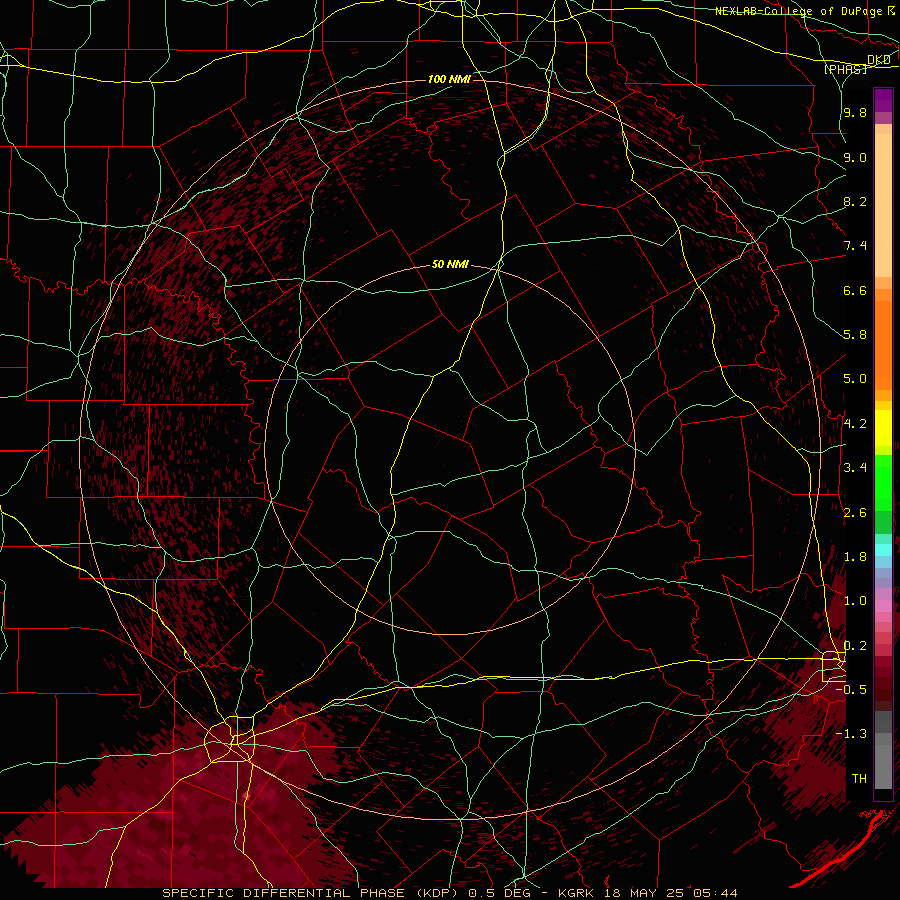Click the 7.4 scale value
Screen dimensions: 900x900
coord(855,246)
